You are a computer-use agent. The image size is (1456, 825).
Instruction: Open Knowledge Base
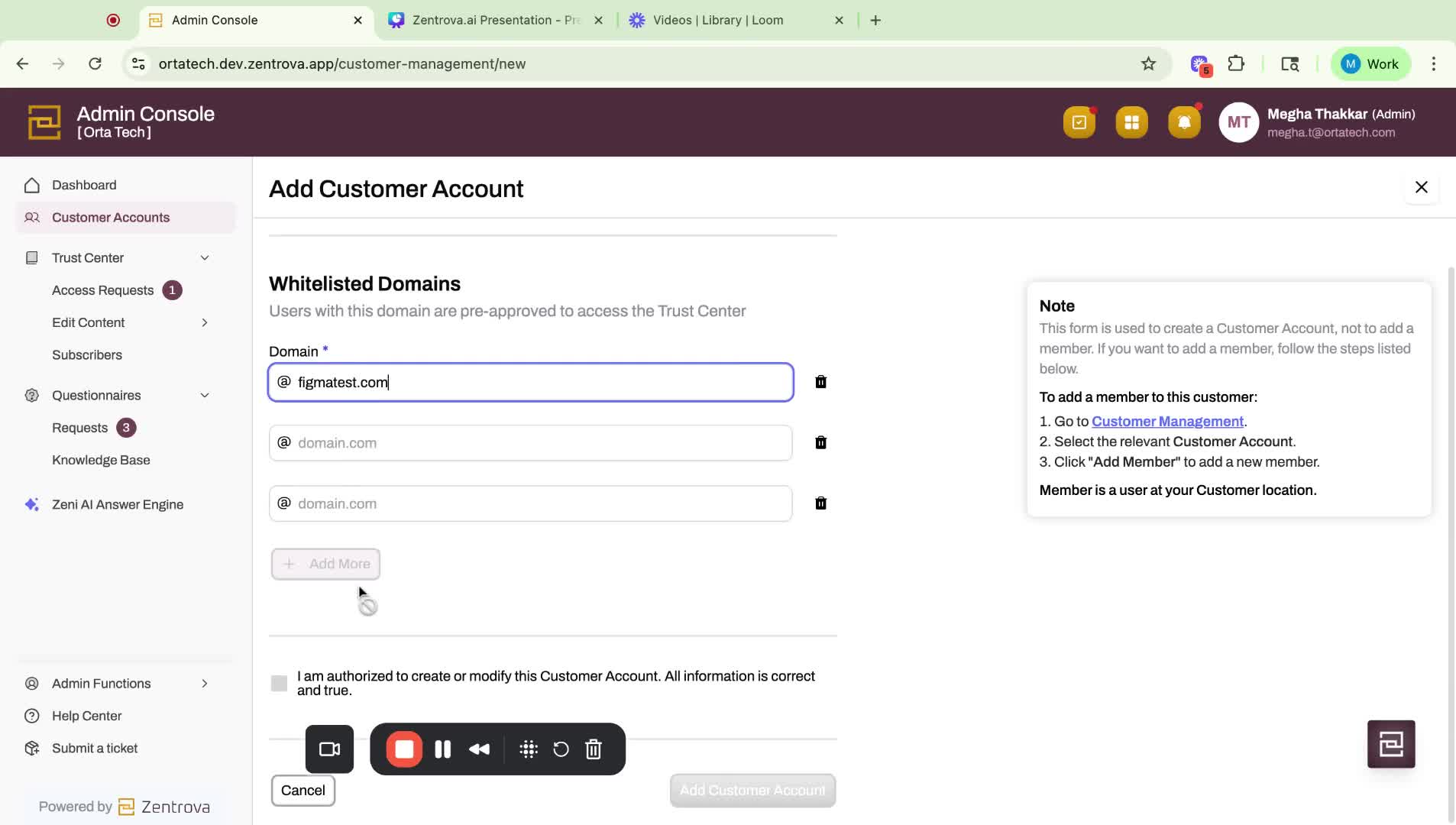click(x=101, y=461)
